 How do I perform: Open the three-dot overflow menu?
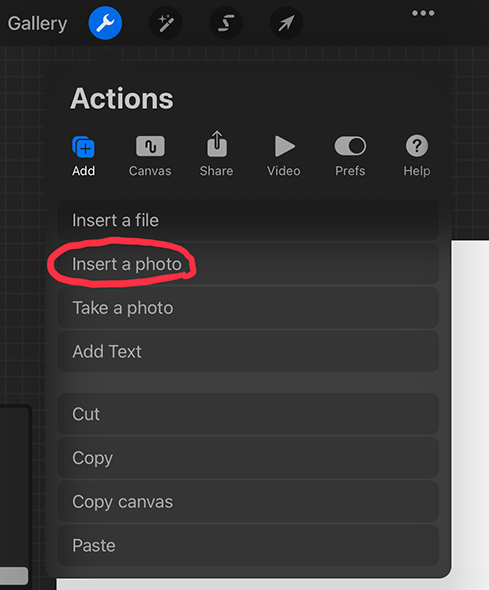click(423, 13)
